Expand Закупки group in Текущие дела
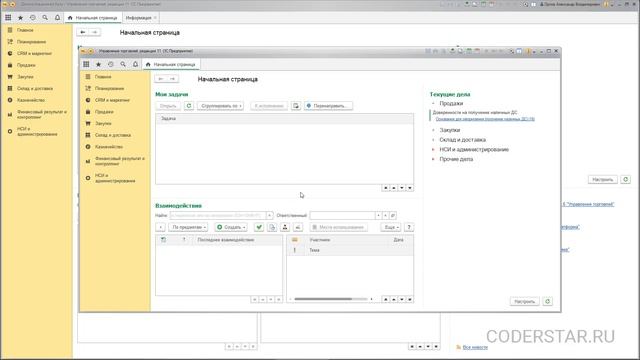This screenshot has width=640, height=360. pos(433,130)
